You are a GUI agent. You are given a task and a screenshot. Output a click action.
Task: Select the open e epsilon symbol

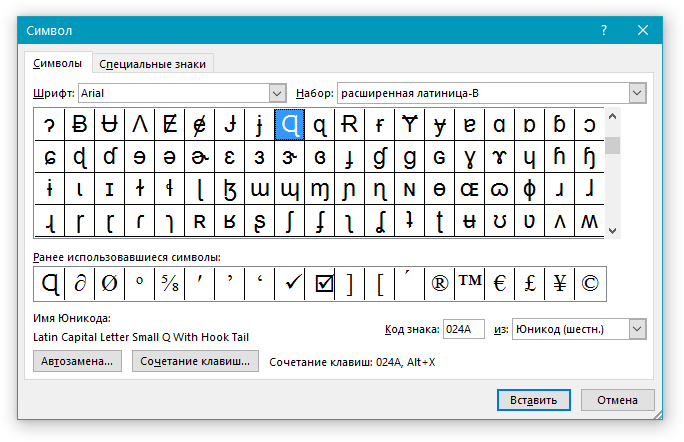(x=229, y=157)
